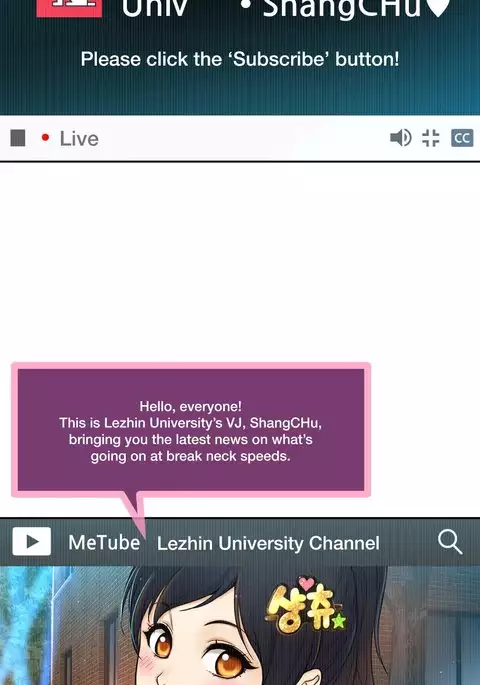This screenshot has height=685, width=480.
Task: Click the red Live indicator dot
Action: 45,138
